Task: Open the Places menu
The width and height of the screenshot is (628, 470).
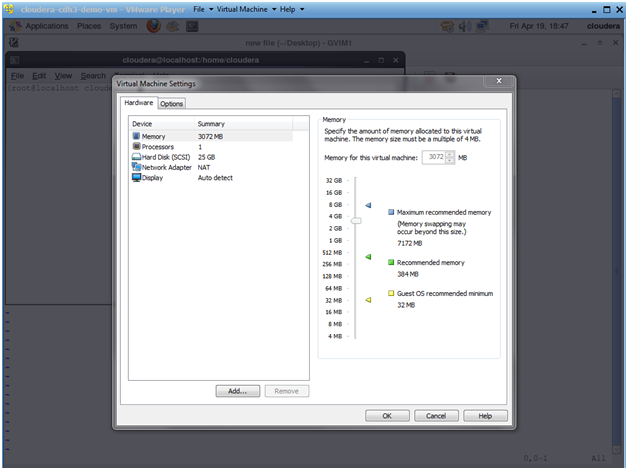Action: click(x=89, y=26)
